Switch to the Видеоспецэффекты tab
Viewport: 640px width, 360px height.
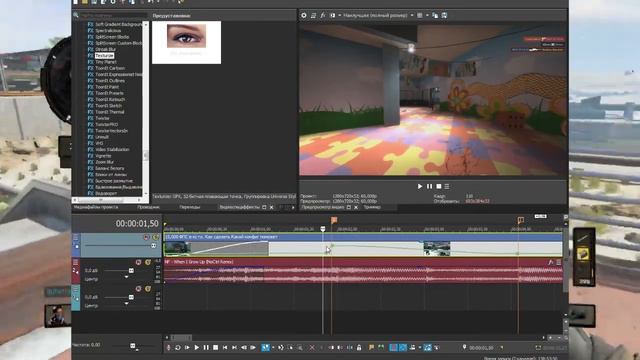(x=240, y=207)
